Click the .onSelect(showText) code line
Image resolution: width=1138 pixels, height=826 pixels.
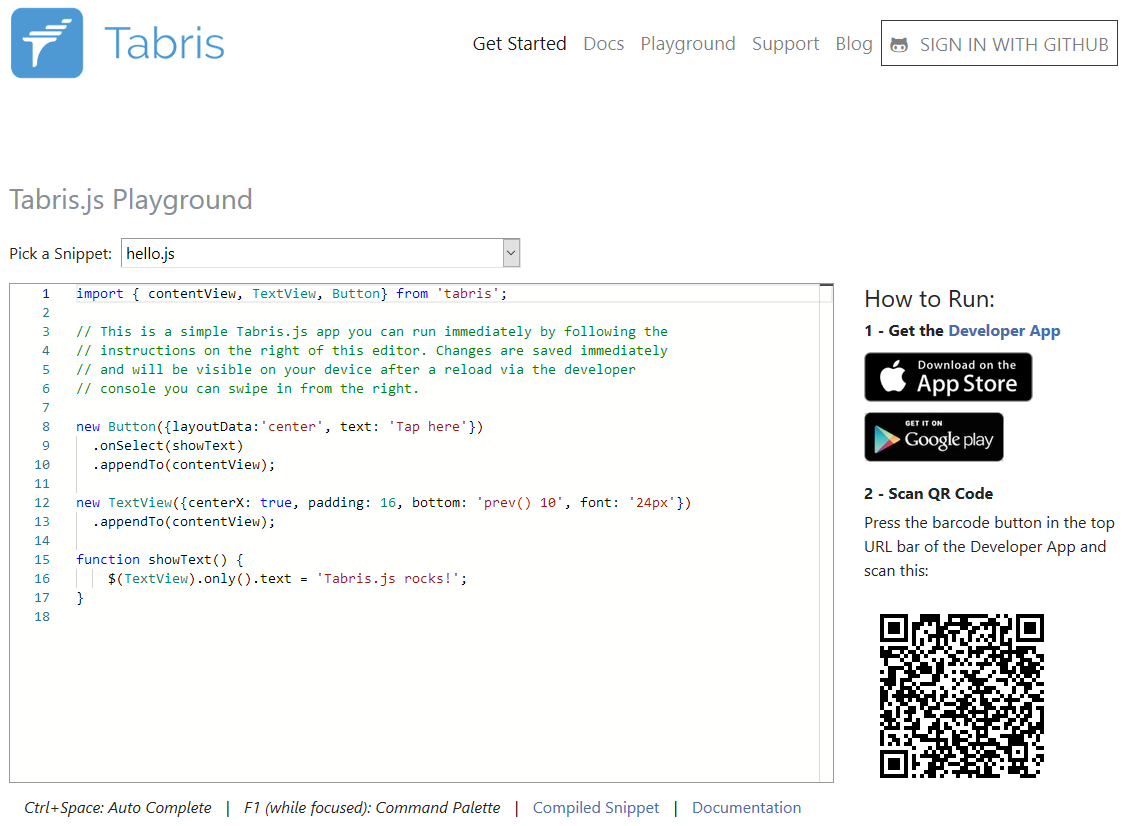[168, 446]
